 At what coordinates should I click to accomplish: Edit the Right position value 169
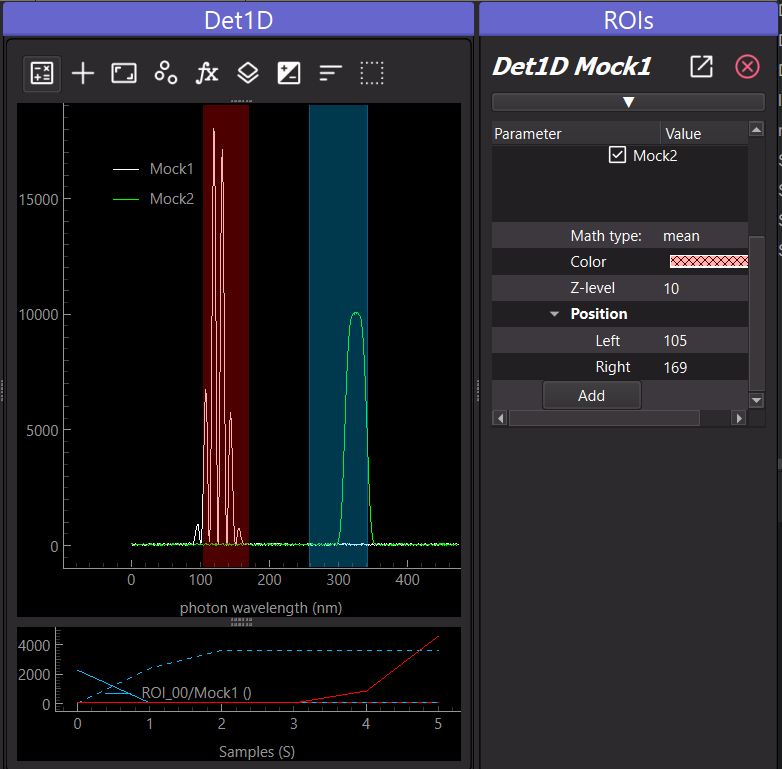pyautogui.click(x=705, y=368)
